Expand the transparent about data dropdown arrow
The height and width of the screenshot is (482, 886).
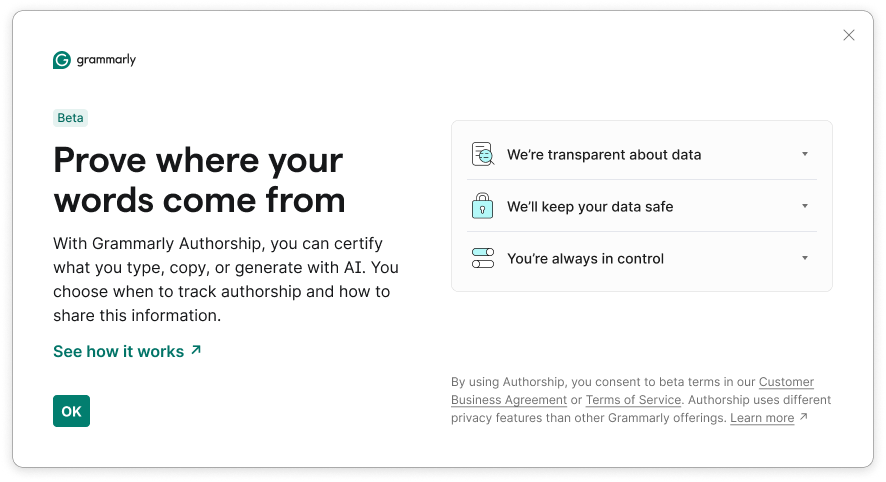click(x=805, y=154)
